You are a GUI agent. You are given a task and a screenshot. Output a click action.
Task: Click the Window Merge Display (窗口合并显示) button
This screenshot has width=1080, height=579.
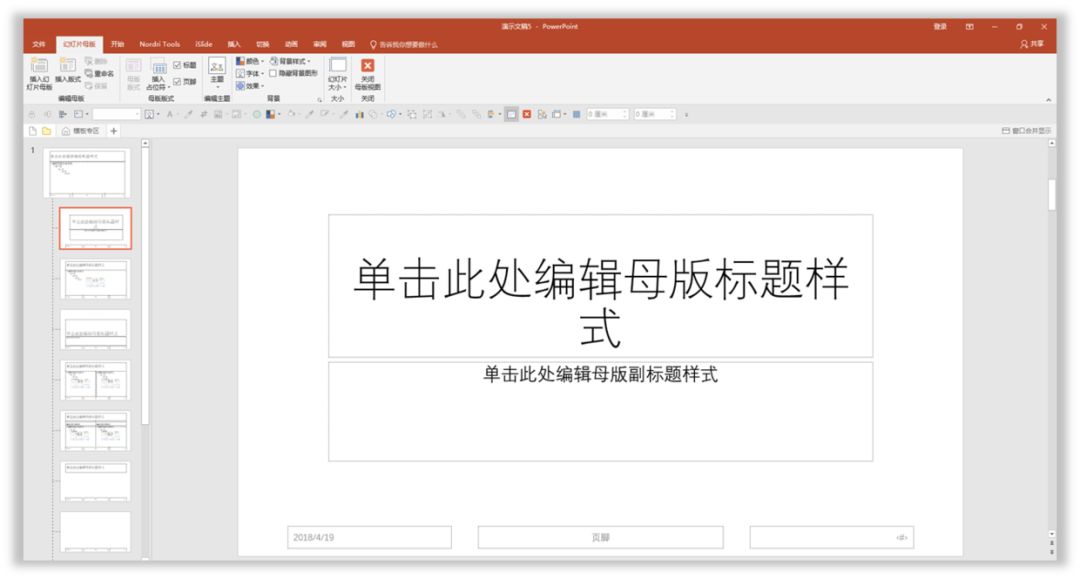pos(1026,131)
